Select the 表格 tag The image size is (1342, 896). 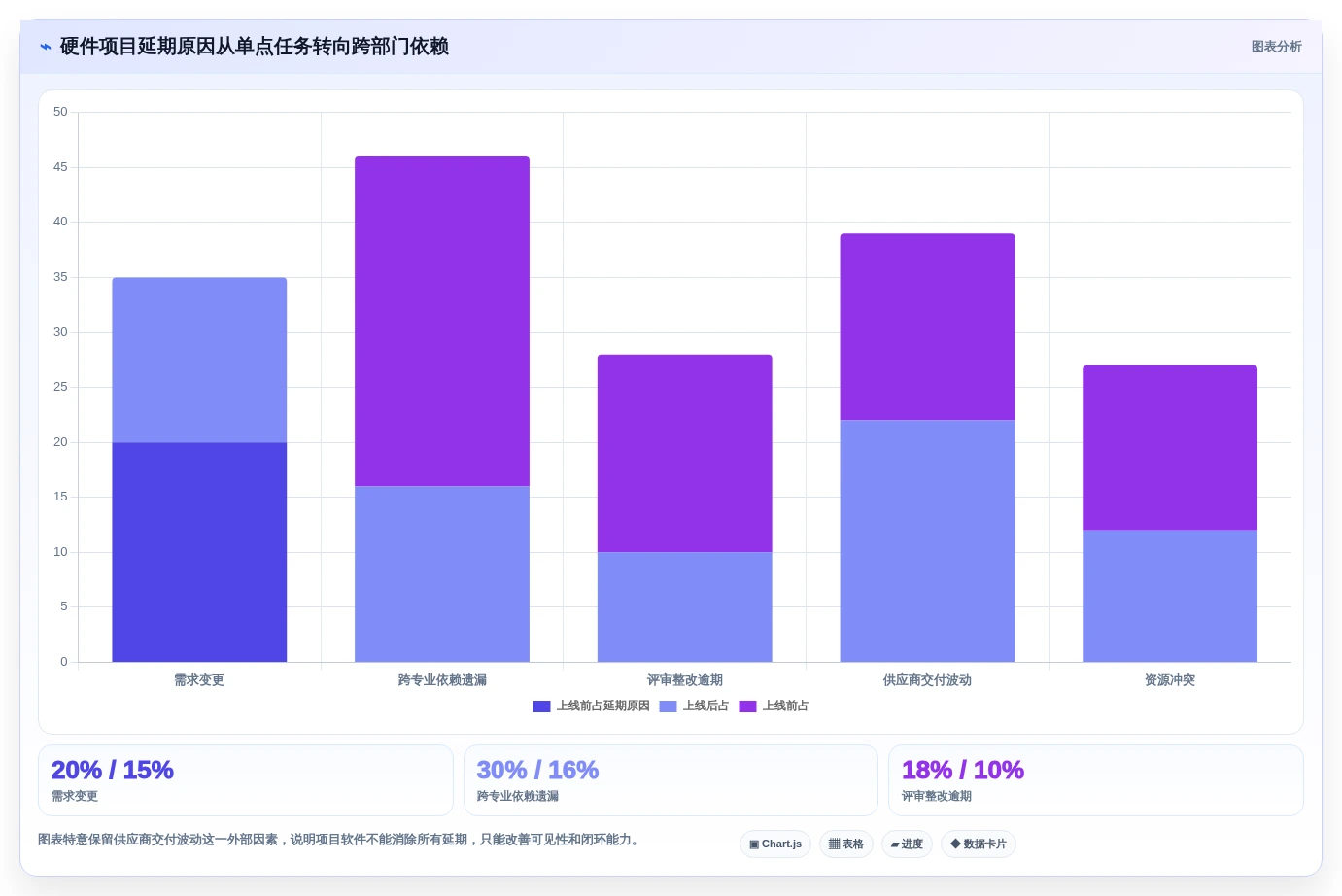point(846,844)
